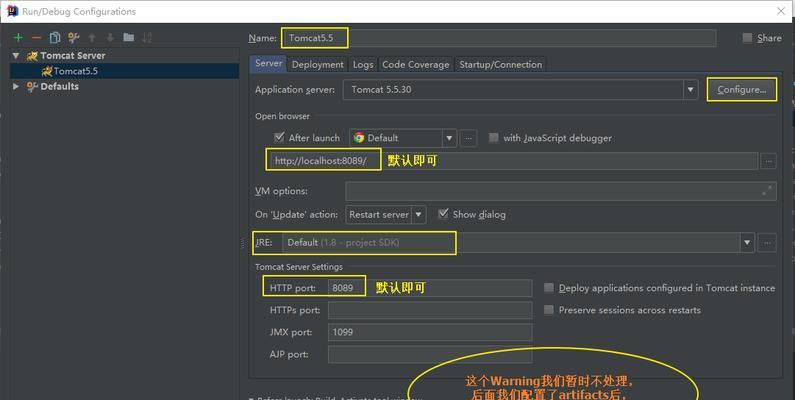Viewport: 795px width, 400px height.
Task: Enable the Share checkbox
Action: [x=747, y=38]
